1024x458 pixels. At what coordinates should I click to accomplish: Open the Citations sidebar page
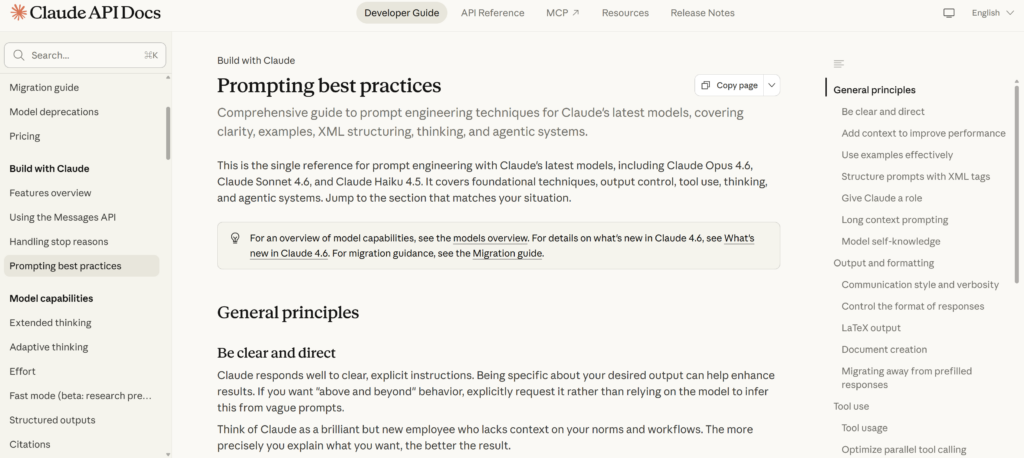(x=30, y=444)
